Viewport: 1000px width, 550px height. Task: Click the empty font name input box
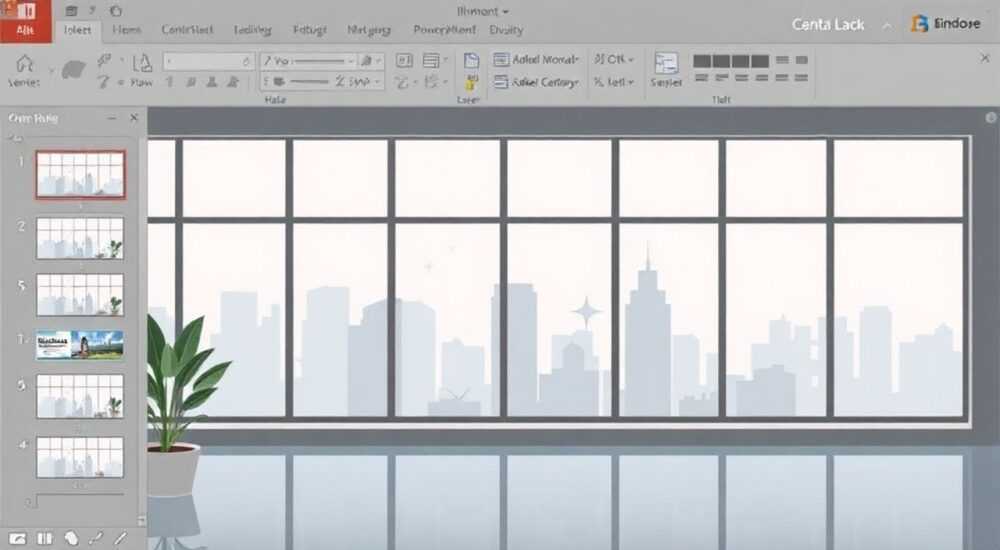[209, 61]
